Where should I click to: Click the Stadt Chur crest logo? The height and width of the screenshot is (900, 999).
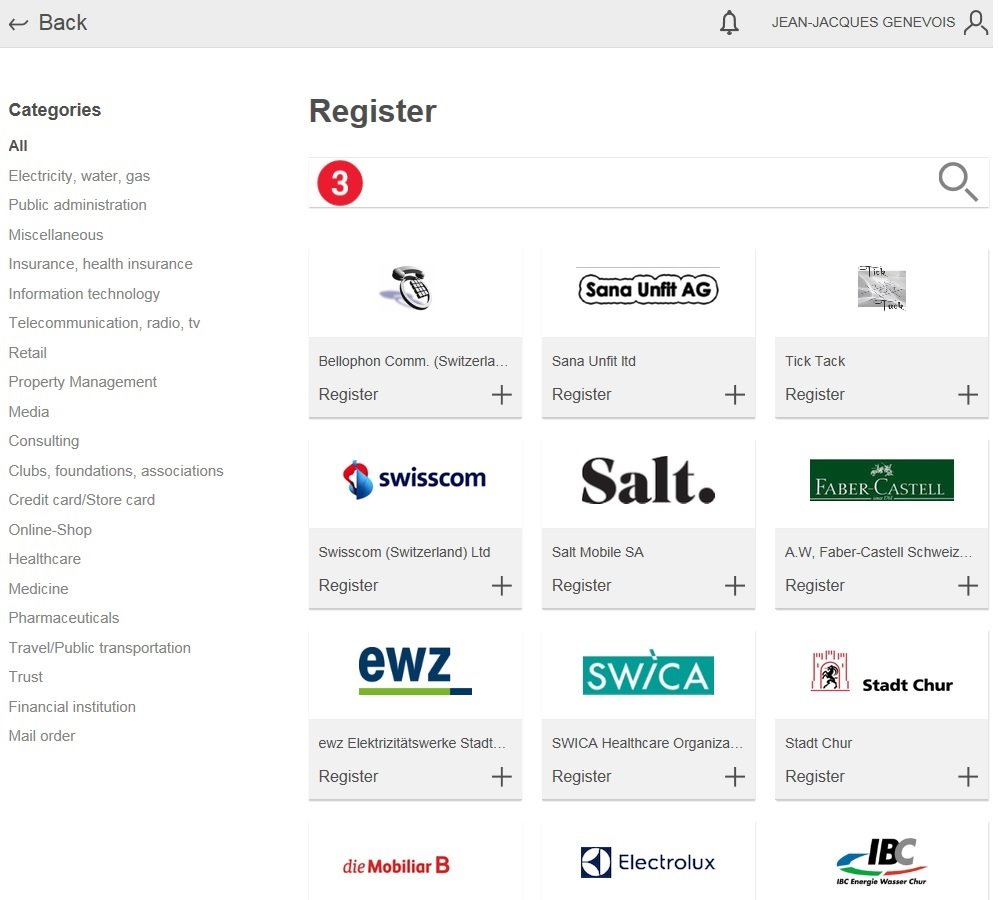point(882,671)
